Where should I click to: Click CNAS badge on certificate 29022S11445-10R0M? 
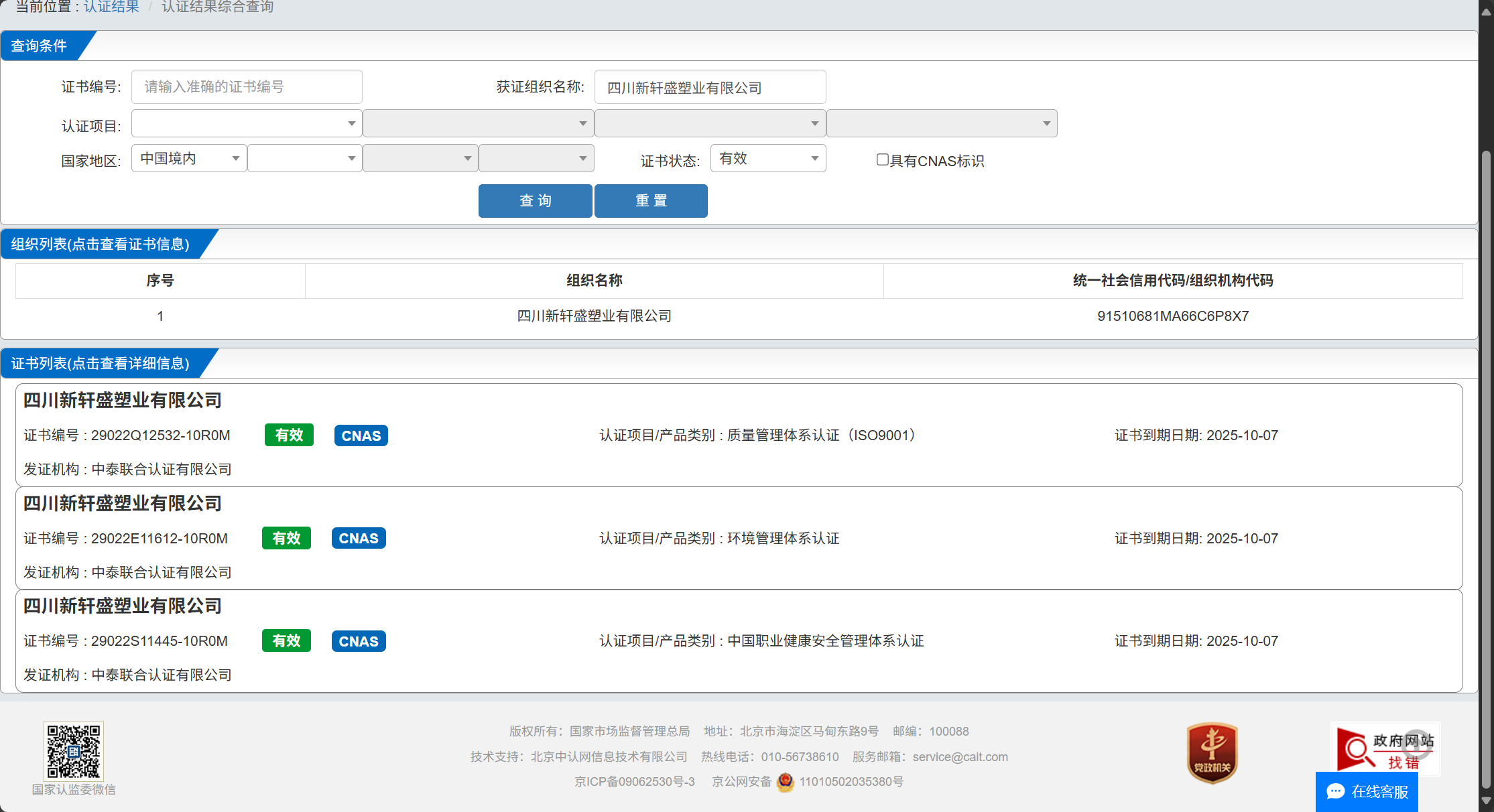point(359,641)
